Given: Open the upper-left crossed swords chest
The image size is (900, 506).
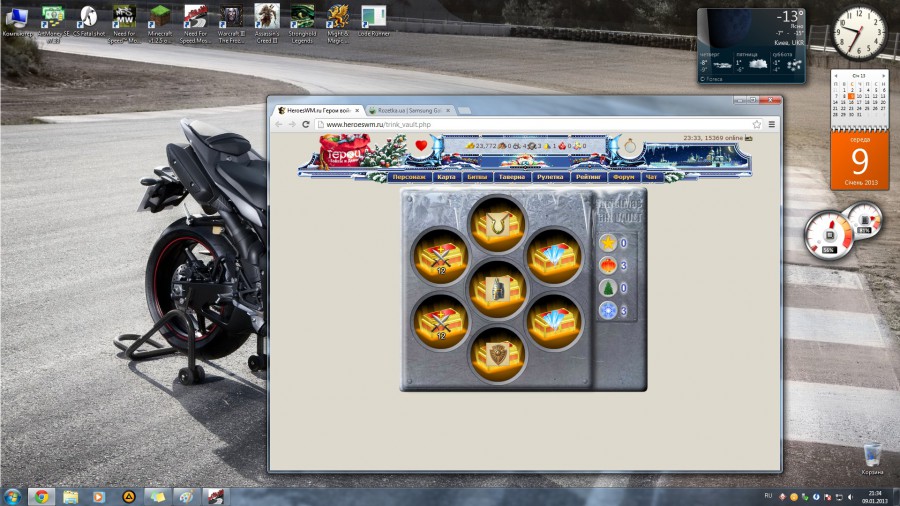Looking at the screenshot, I should pyautogui.click(x=440, y=256).
